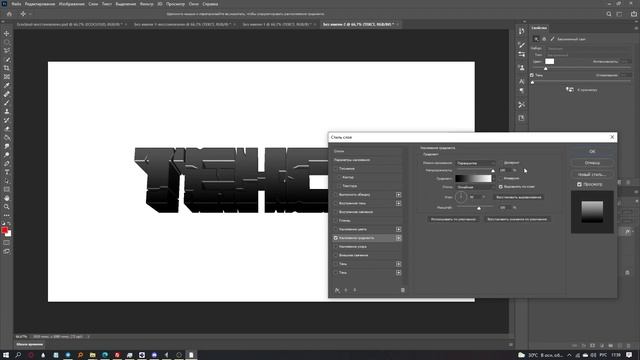Screen dimensions: 640x360
Task: Open the Blend Mode dropdown
Action: tap(476, 163)
